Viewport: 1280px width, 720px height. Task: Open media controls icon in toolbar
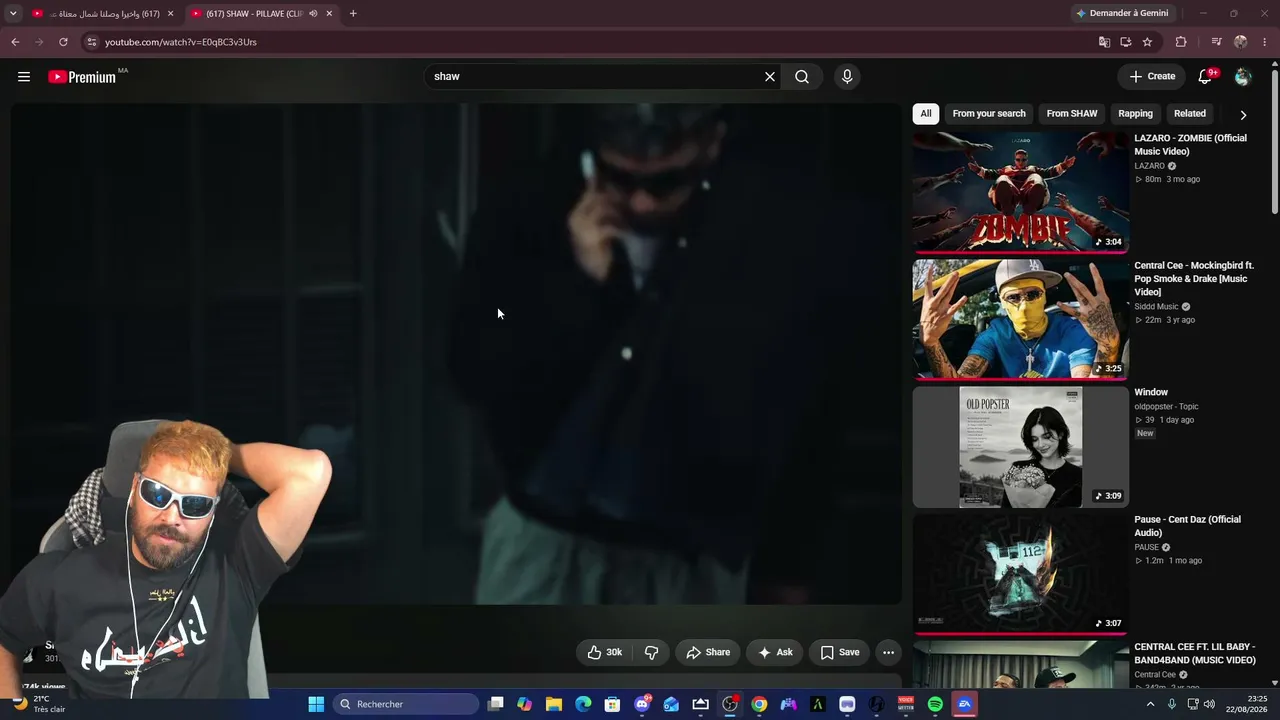1216,42
